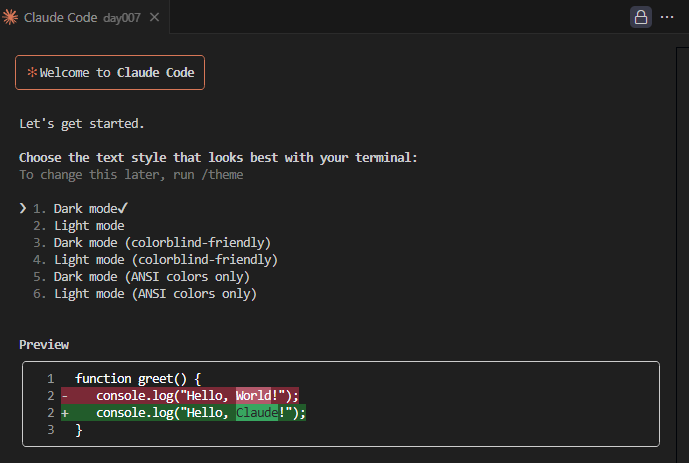Image resolution: width=689 pixels, height=463 pixels.
Task: Toggle the lock icon in the tab bar
Action: (641, 17)
